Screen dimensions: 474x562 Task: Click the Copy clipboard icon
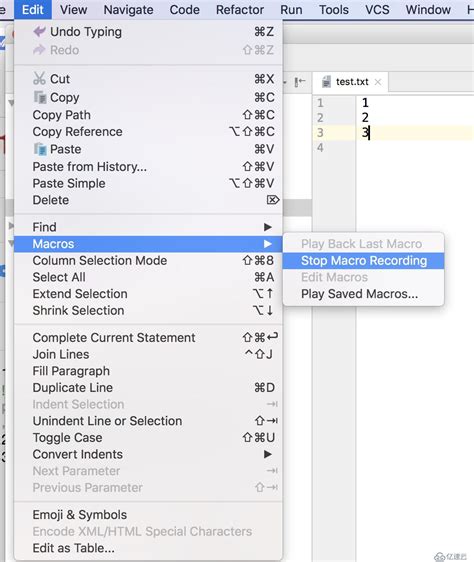40,97
